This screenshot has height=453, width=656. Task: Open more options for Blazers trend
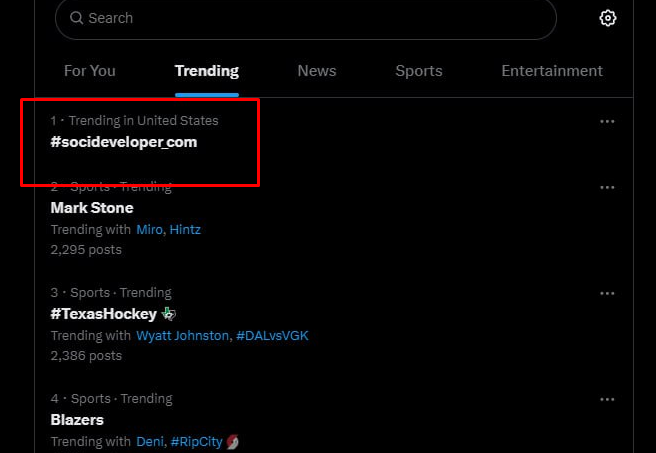[x=607, y=399]
